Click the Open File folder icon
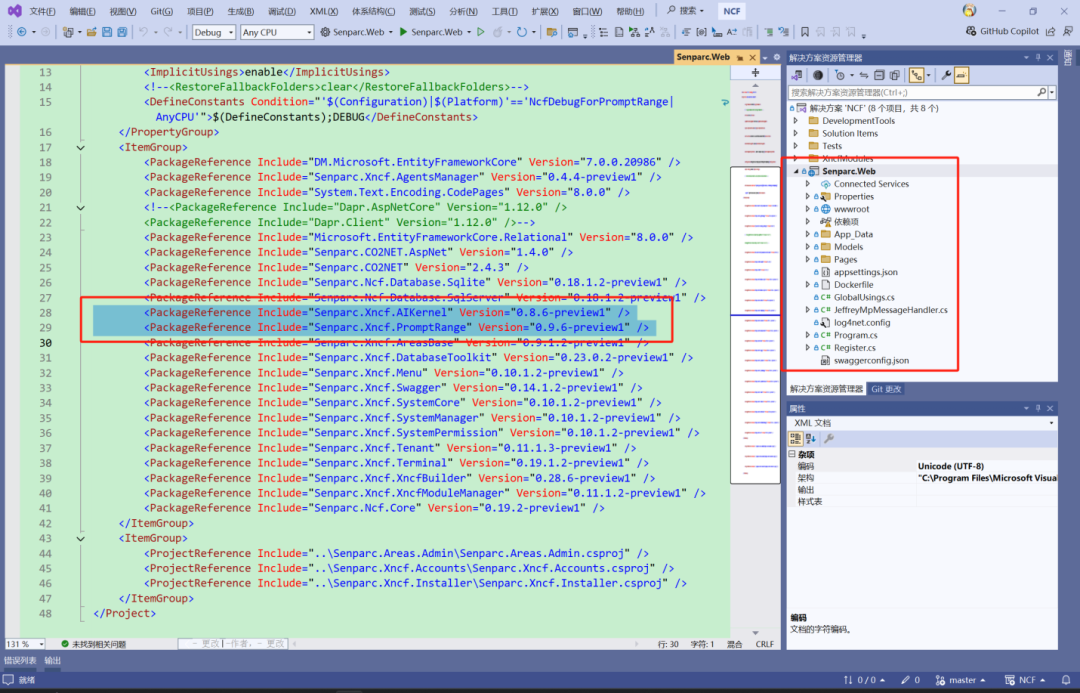The width and height of the screenshot is (1080, 693). click(91, 32)
